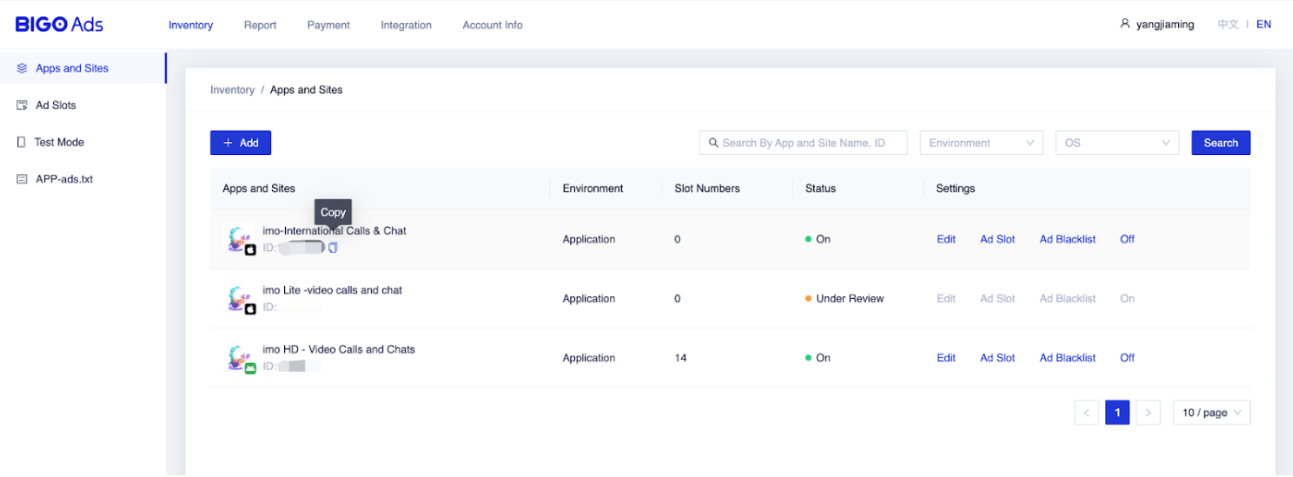The height and width of the screenshot is (477, 1293).
Task: Turn Off the imo-International Calls & Chat app
Action: click(x=1127, y=239)
